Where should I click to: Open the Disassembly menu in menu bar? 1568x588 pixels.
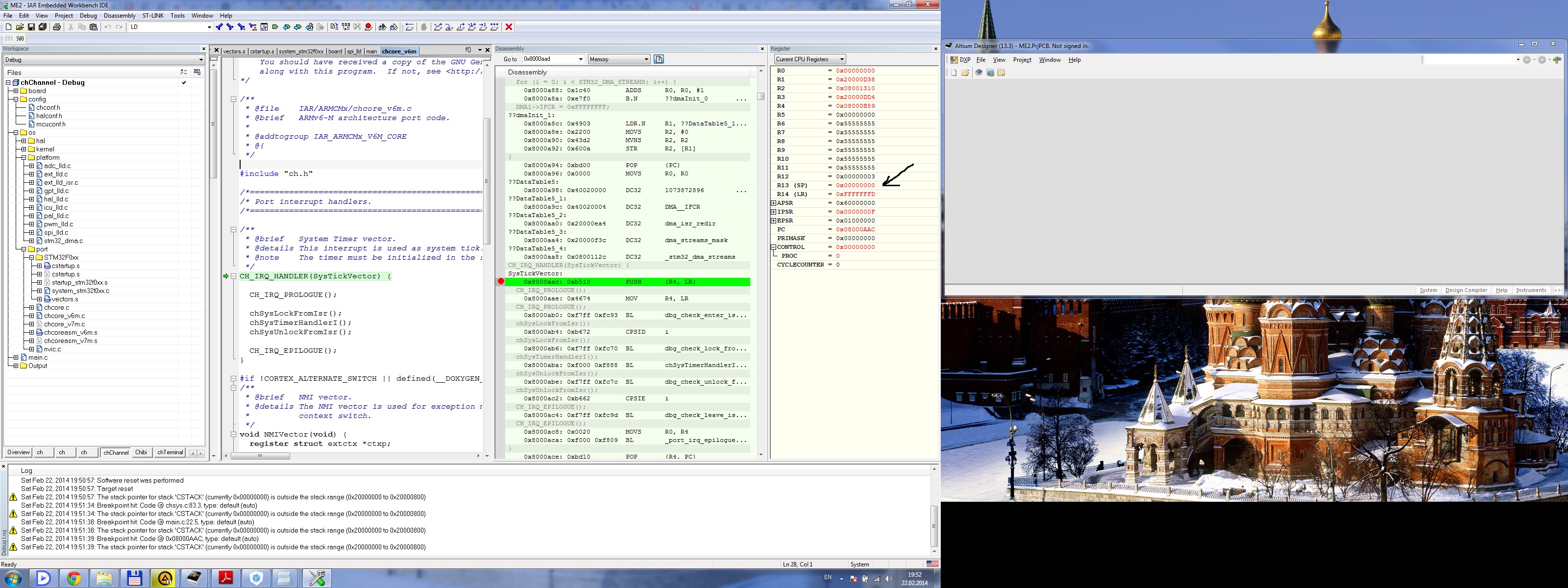pyautogui.click(x=120, y=15)
